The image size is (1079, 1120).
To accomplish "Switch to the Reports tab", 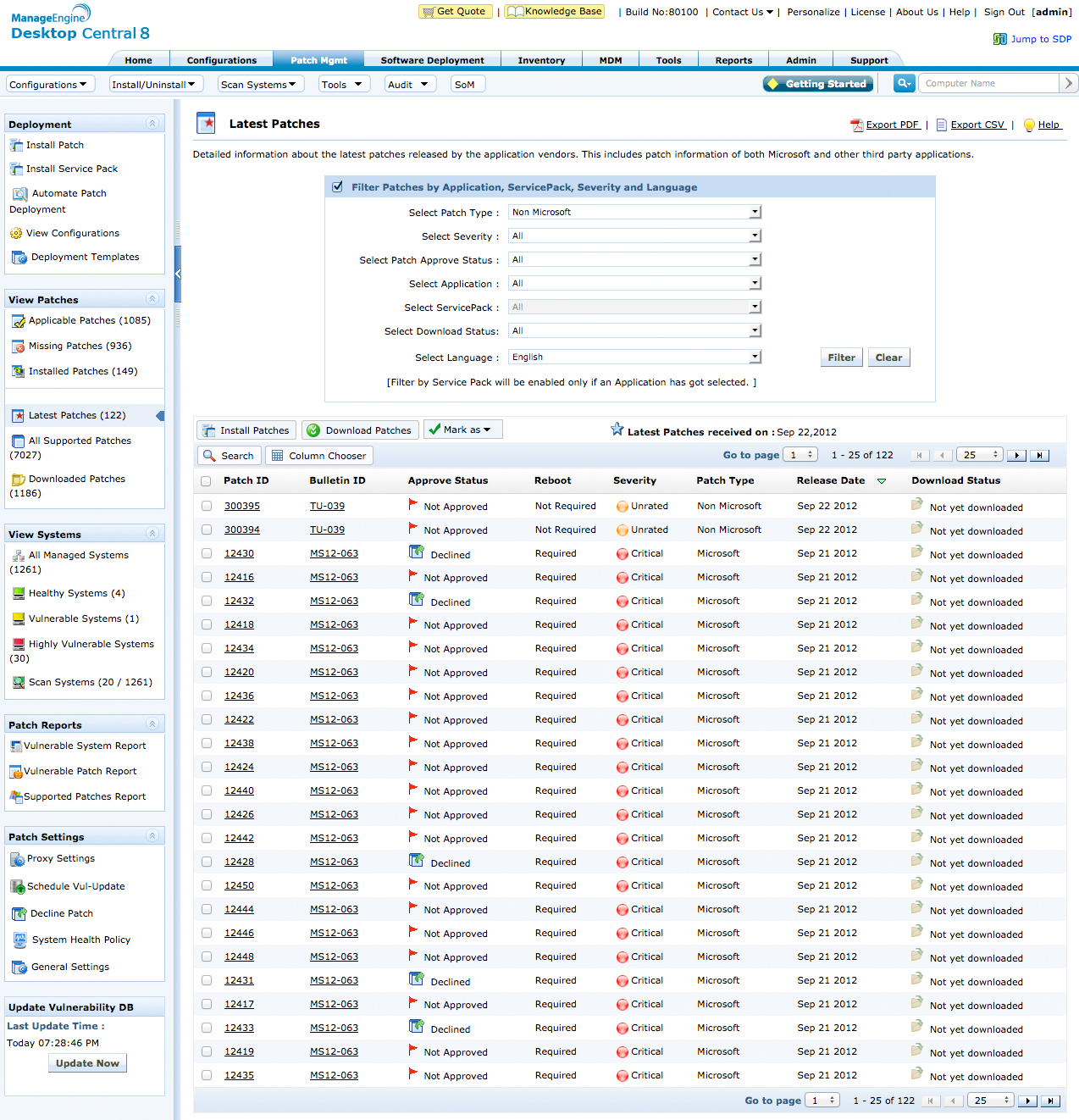I will (734, 60).
